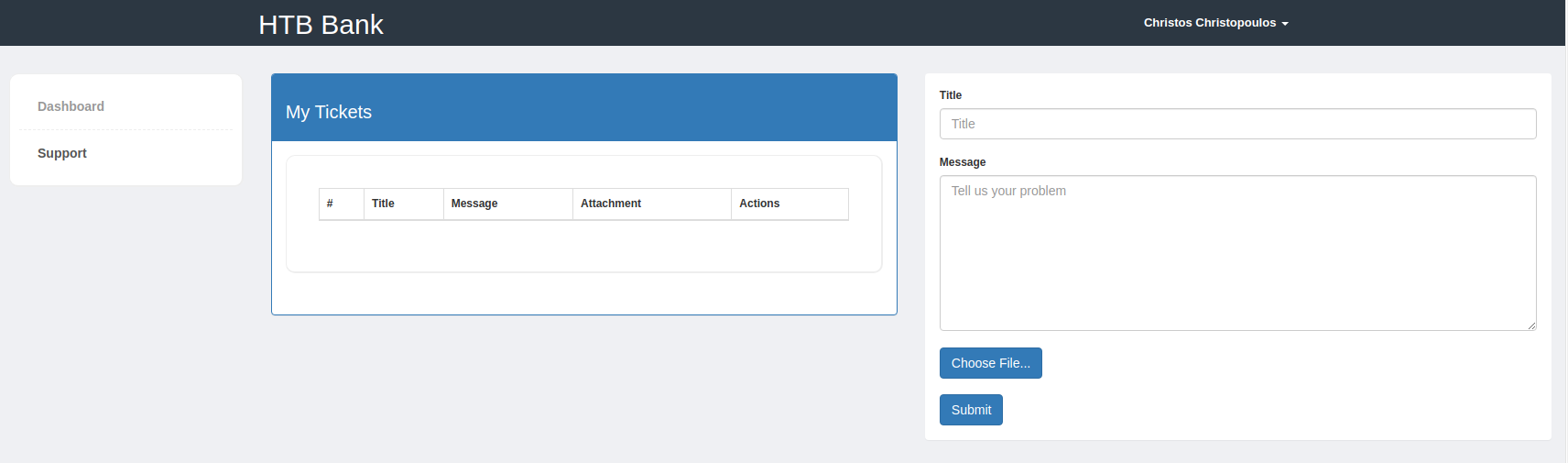Click the Actions column header

pos(790,204)
